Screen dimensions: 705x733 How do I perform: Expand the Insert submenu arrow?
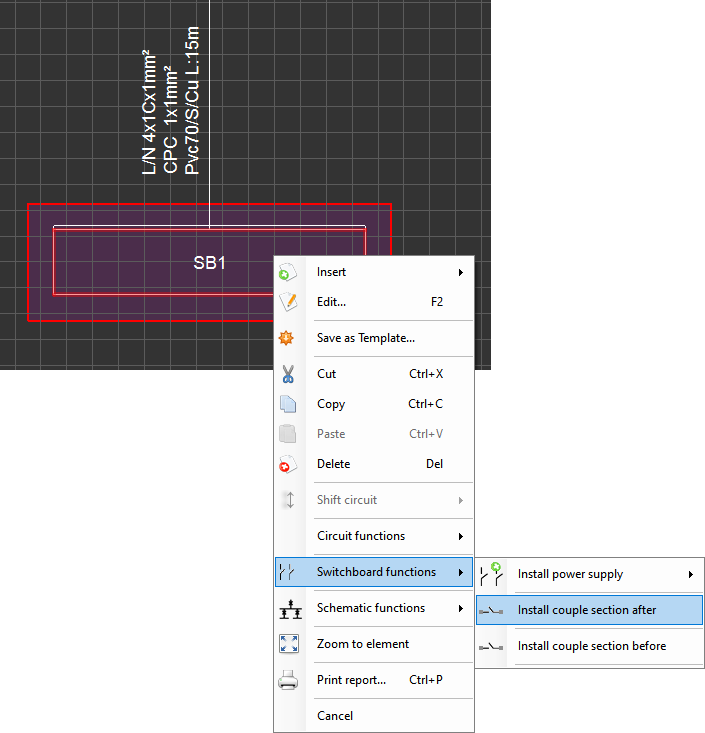coord(460,273)
